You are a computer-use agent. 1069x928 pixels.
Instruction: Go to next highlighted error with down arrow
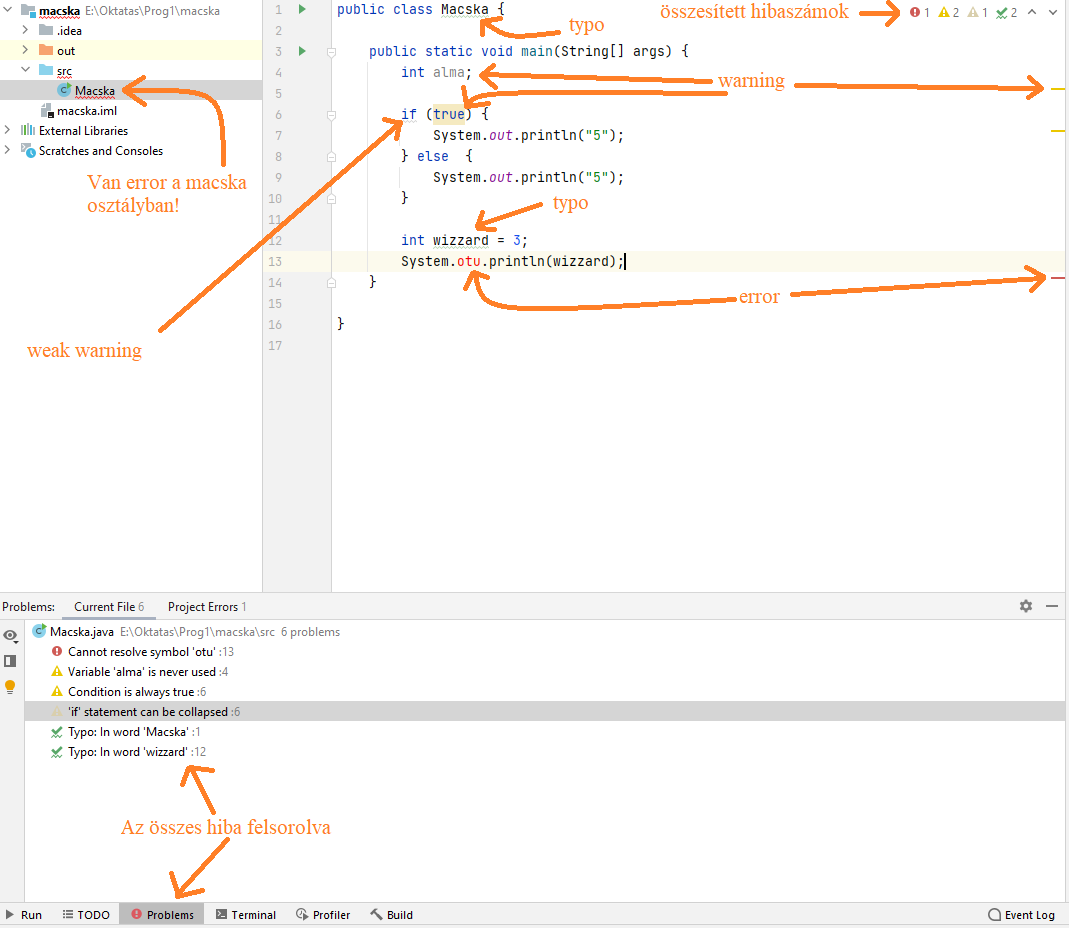pyautogui.click(x=1053, y=12)
